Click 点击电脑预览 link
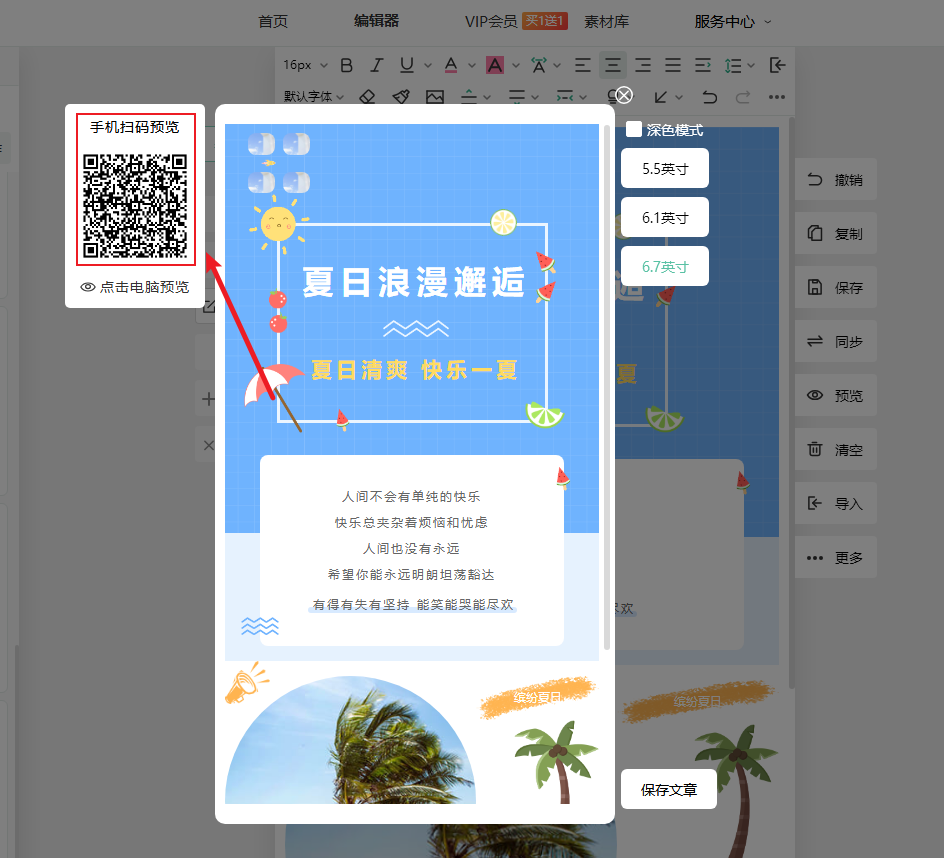Screen dimensions: 944x858 (135, 287)
